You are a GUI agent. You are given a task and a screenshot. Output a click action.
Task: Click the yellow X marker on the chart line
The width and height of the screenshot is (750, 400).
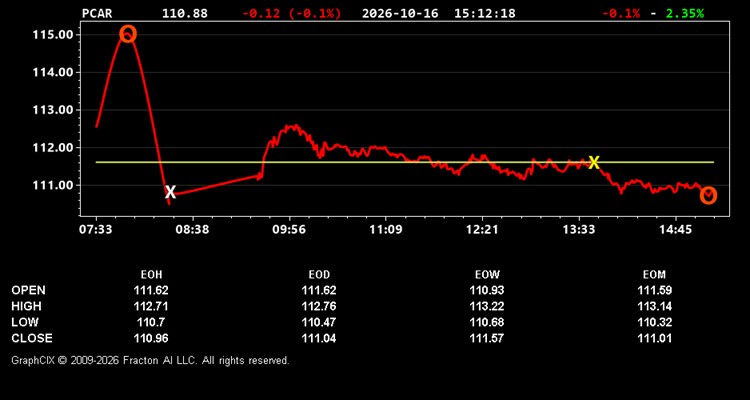point(594,163)
